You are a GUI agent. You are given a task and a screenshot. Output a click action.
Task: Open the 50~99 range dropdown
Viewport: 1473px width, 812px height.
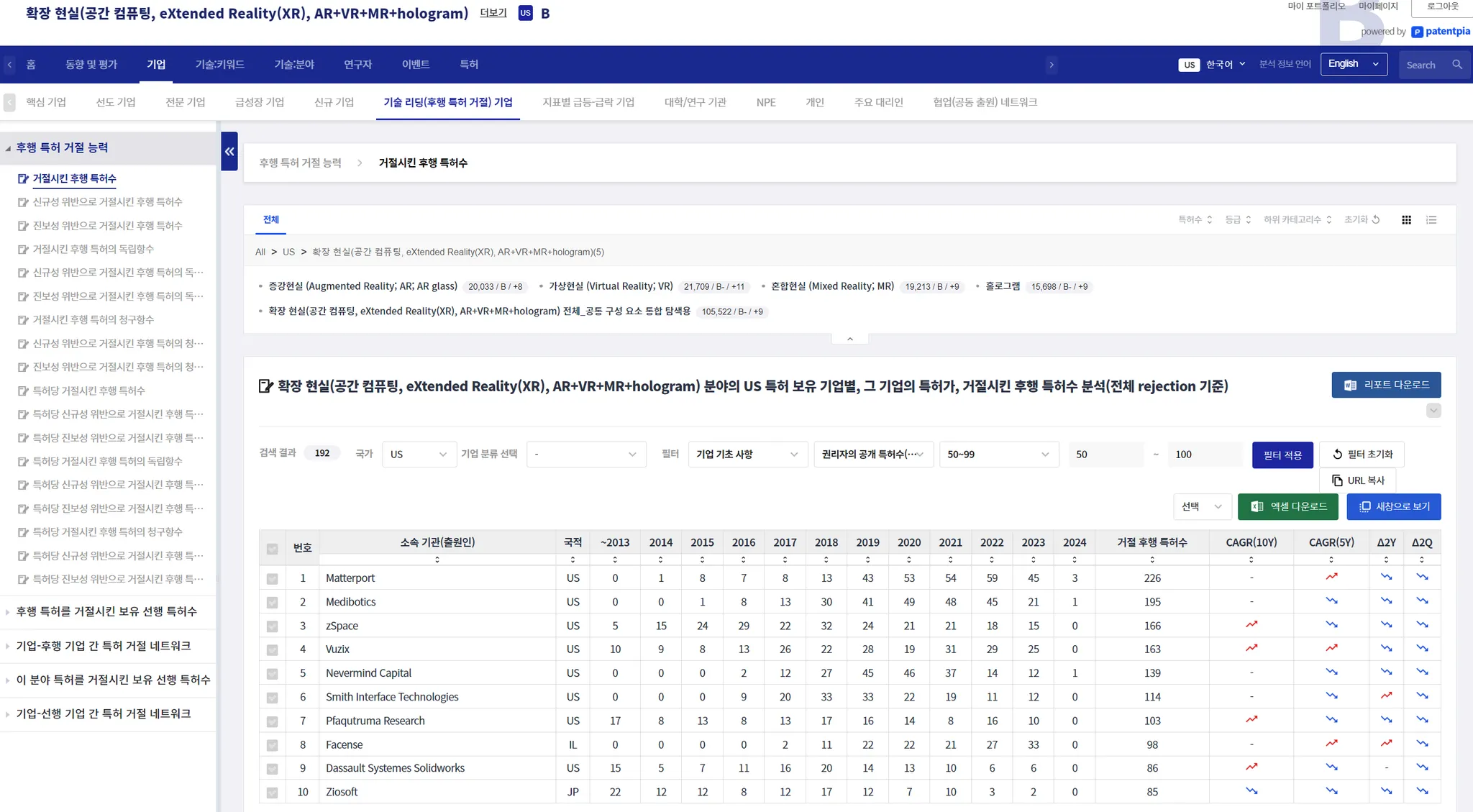[x=998, y=455]
